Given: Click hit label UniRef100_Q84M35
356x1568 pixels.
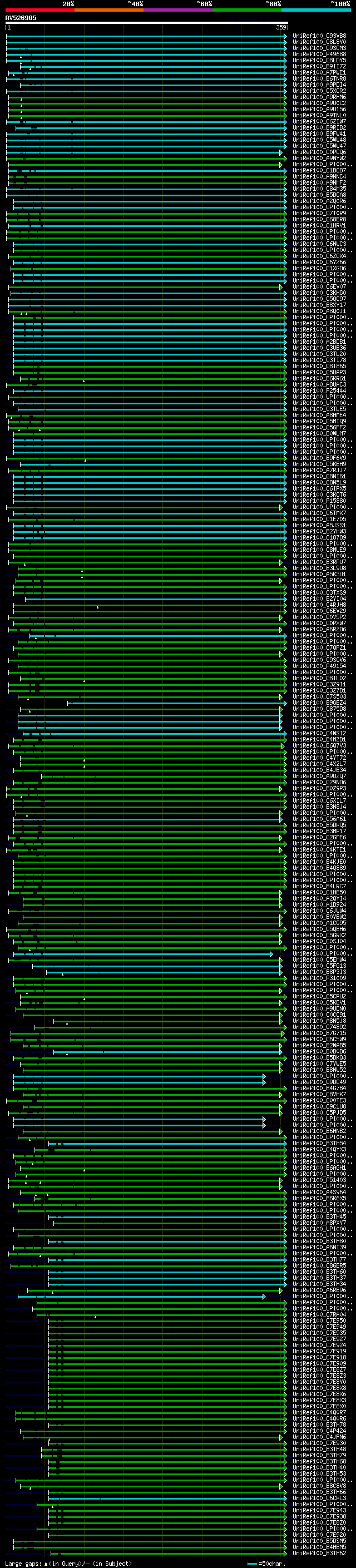Looking at the screenshot, I should (x=319, y=189).
